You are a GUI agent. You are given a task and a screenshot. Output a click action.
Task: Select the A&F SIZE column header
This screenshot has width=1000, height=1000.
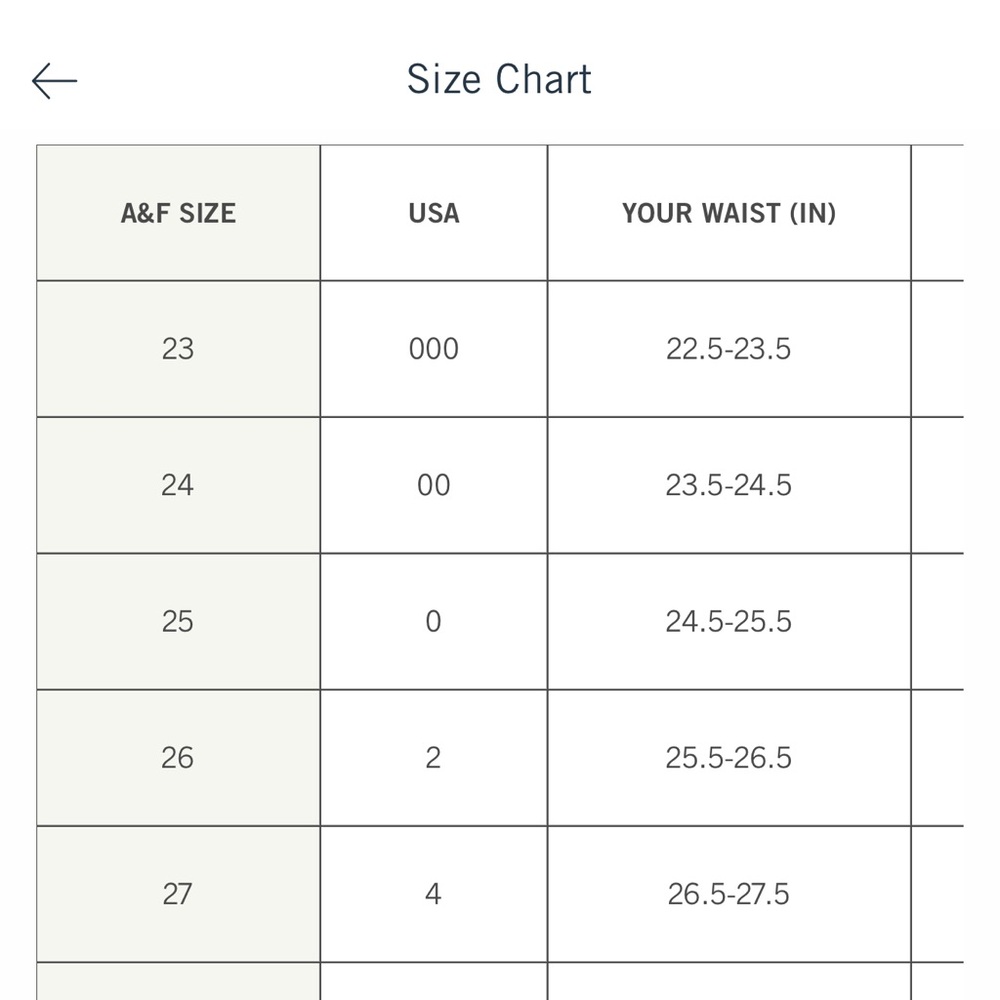tap(179, 213)
